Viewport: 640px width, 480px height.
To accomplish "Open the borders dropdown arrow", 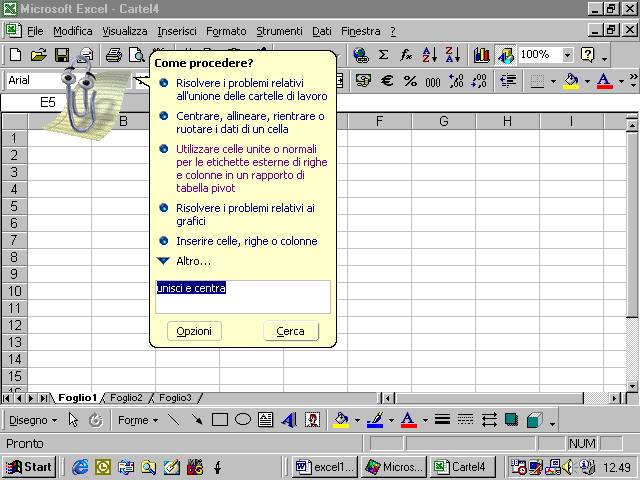I will pyautogui.click(x=553, y=81).
